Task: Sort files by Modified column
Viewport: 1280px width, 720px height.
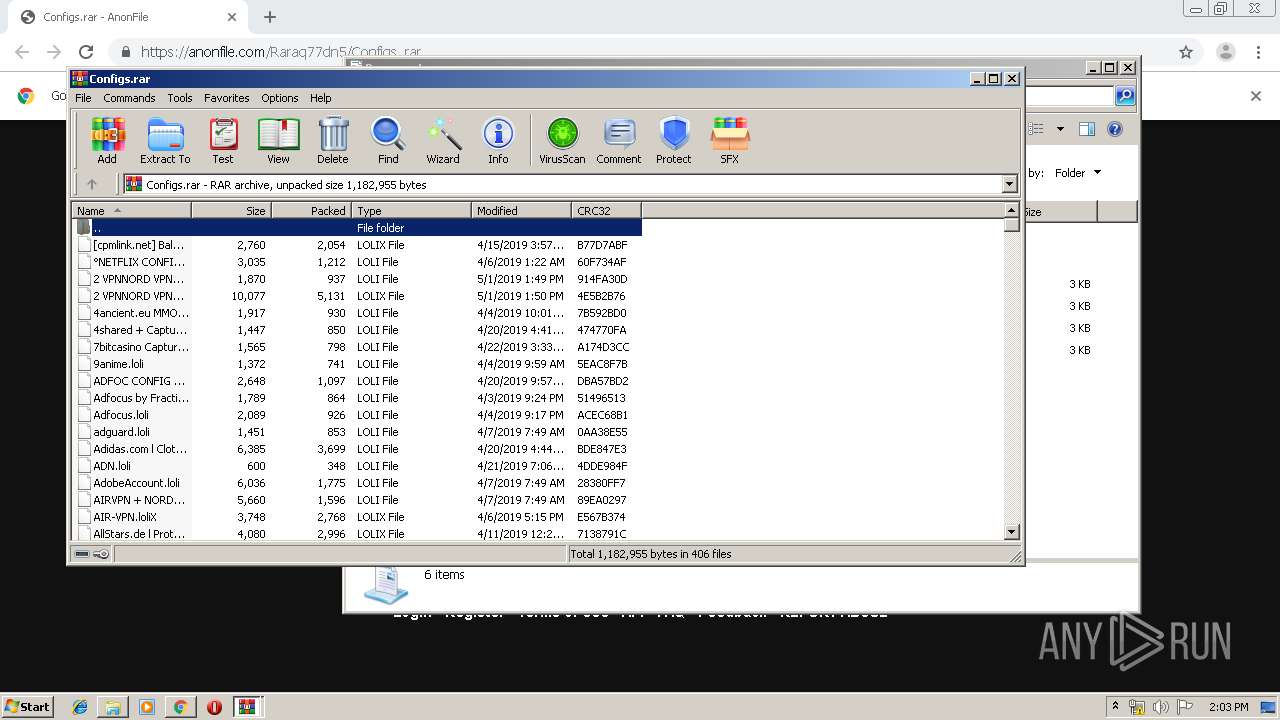Action: (x=522, y=210)
